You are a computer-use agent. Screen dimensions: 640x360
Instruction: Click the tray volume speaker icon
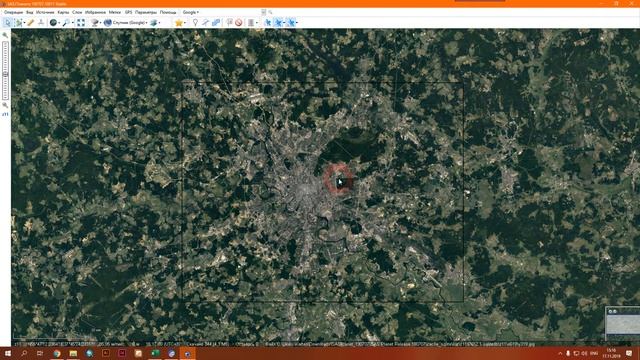tap(584, 353)
